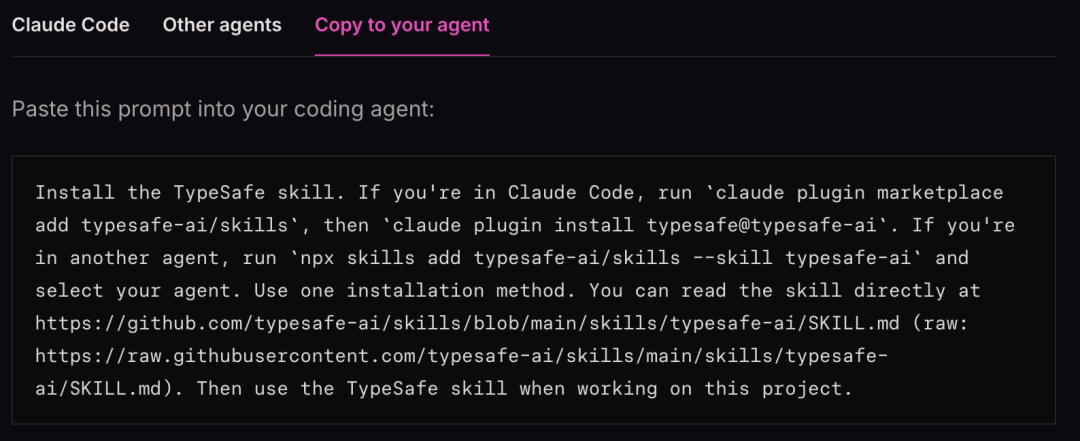This screenshot has height=441, width=1080.
Task: Click the github.com SKILL.md blob URL
Action: pos(467,324)
